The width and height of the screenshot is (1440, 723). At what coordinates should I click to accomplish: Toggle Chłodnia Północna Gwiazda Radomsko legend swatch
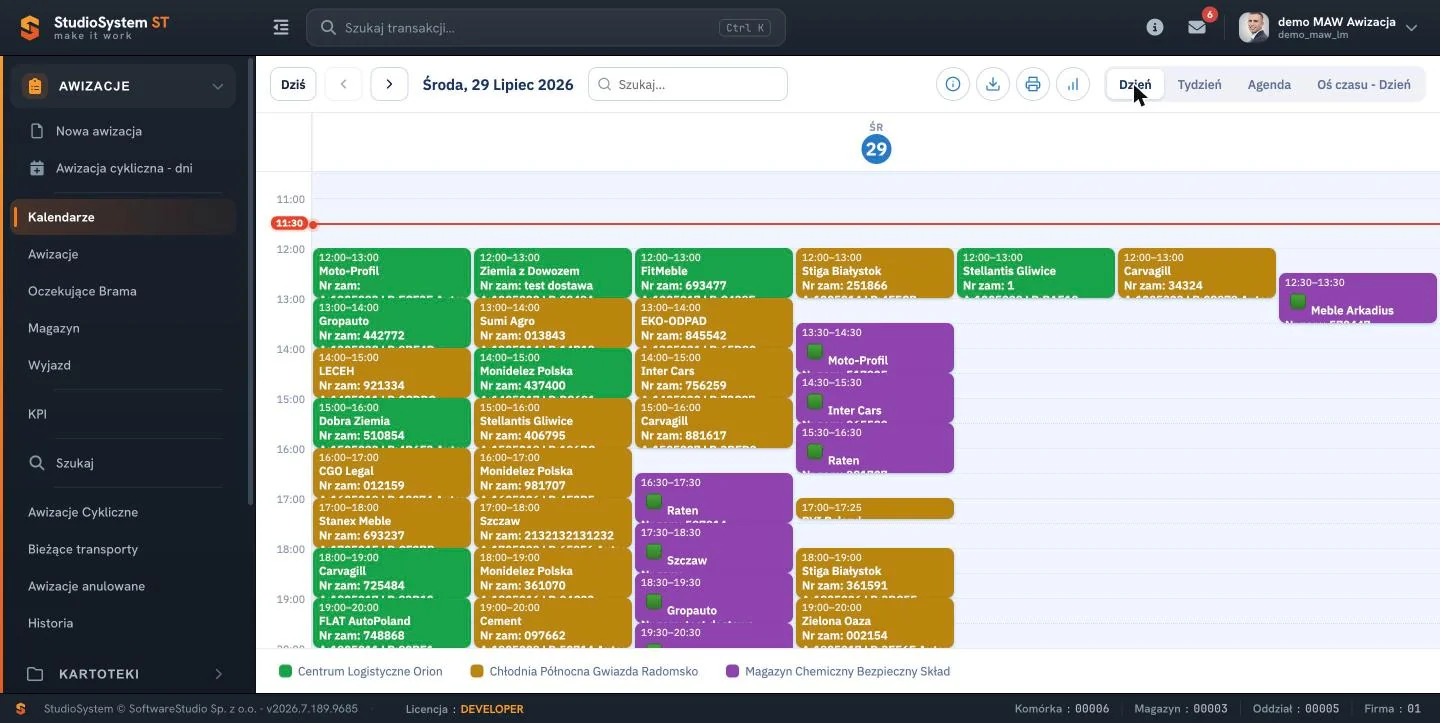[477, 671]
